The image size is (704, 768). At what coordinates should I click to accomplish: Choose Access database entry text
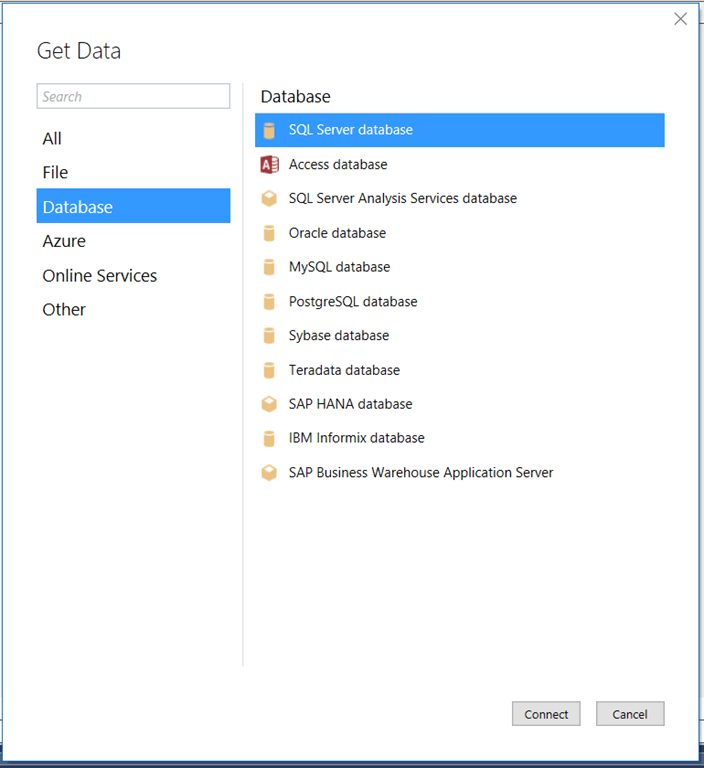(338, 165)
